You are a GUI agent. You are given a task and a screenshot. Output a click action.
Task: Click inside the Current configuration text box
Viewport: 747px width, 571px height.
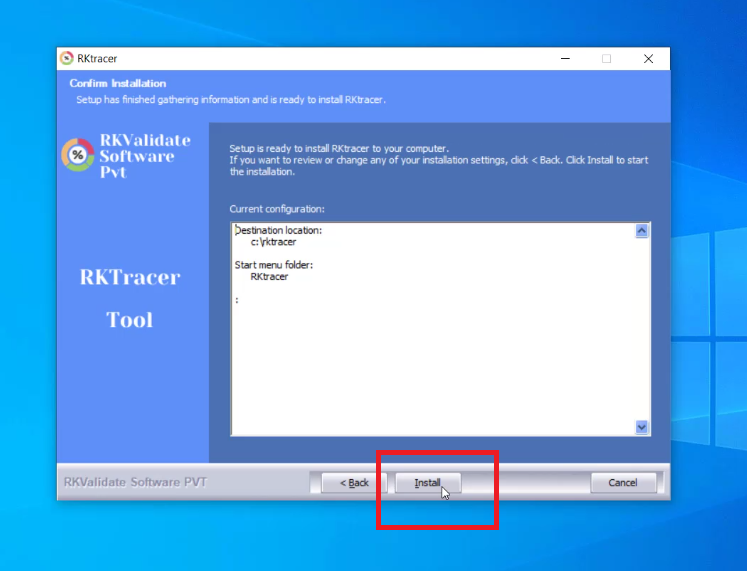coord(440,329)
